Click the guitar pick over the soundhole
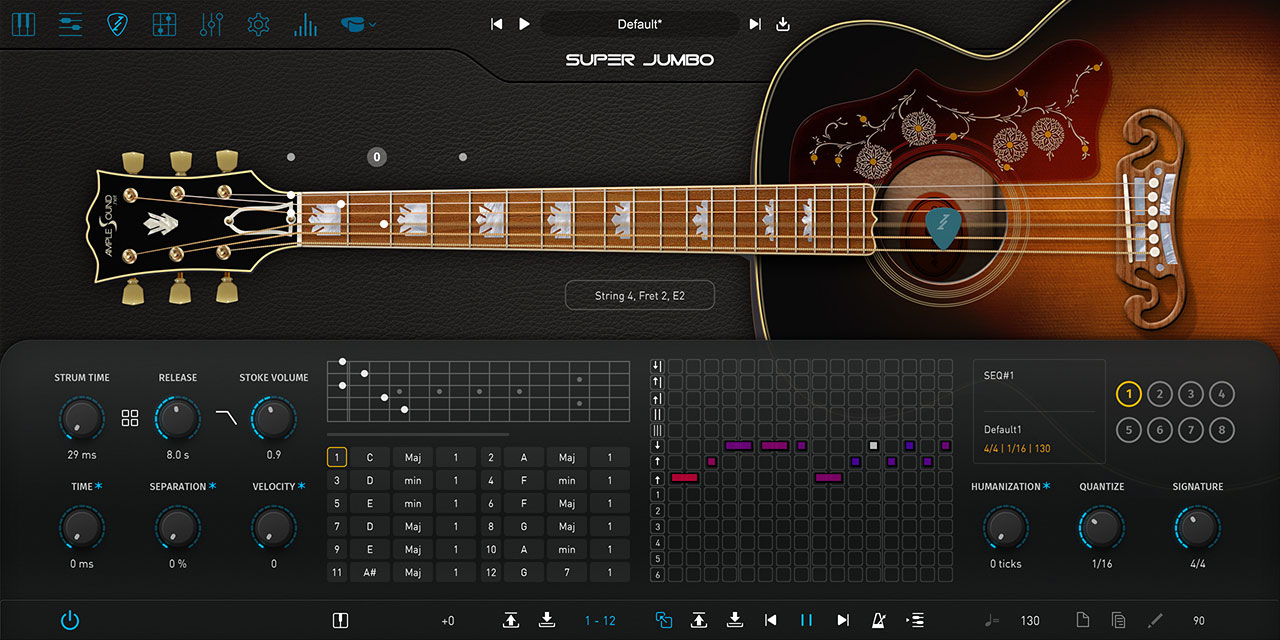 [x=943, y=227]
